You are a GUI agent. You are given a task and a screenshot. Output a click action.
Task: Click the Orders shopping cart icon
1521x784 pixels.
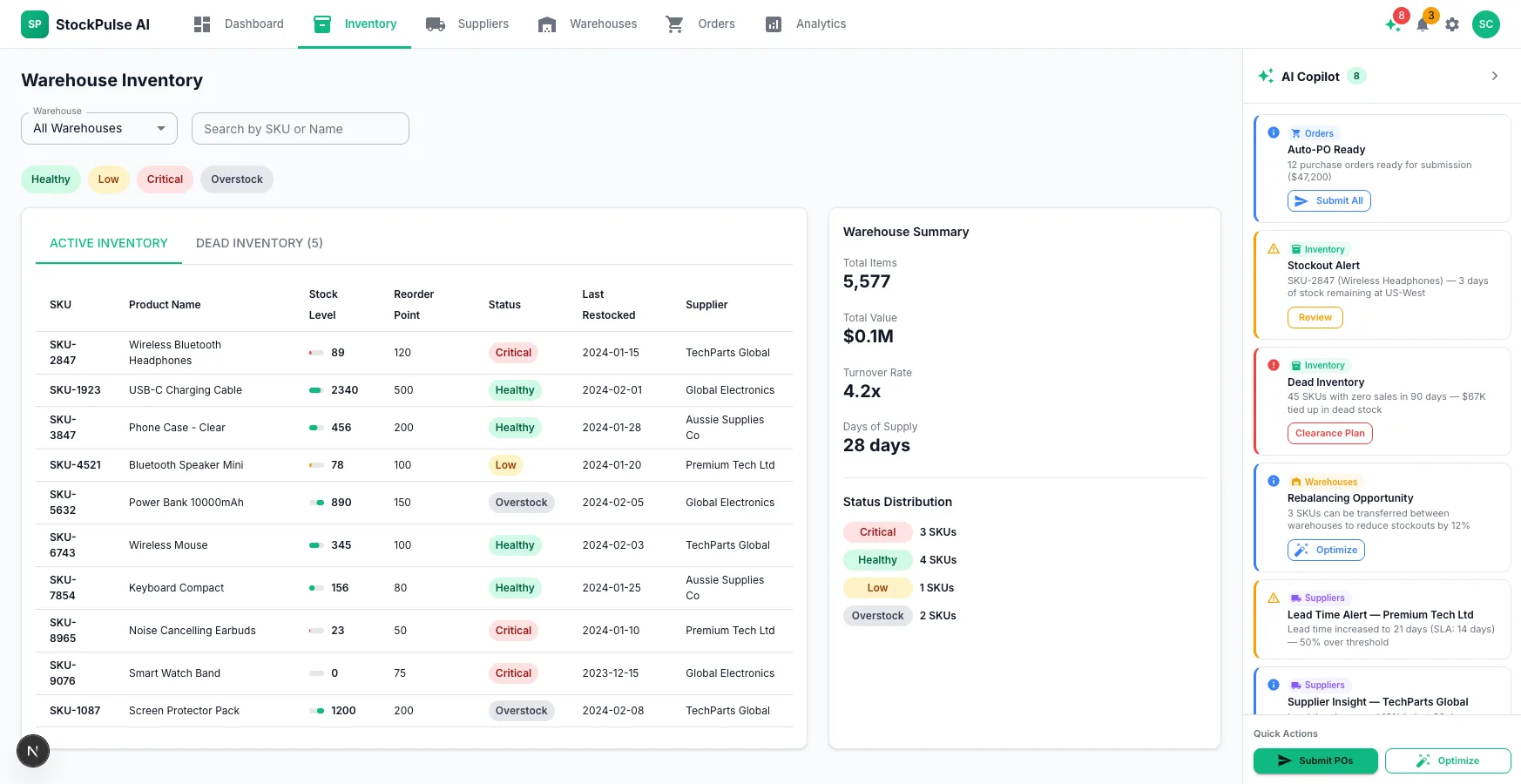[x=675, y=24]
